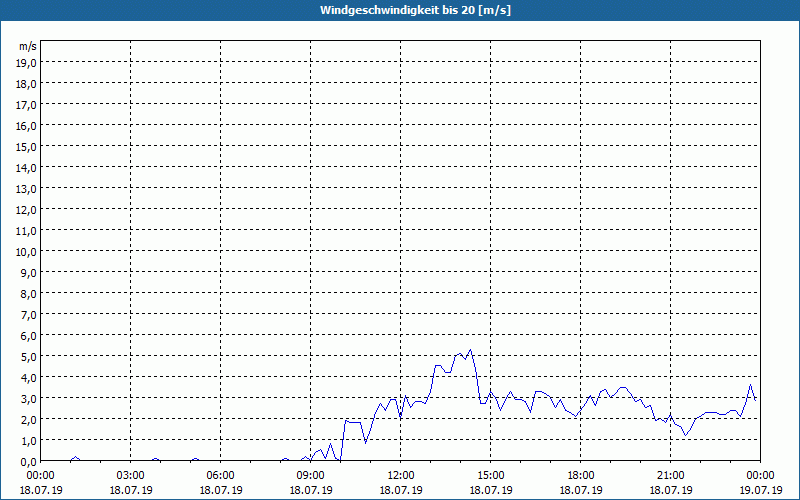Select the 03:00 time axis label
Screen dimensions: 800x500
coord(131,475)
